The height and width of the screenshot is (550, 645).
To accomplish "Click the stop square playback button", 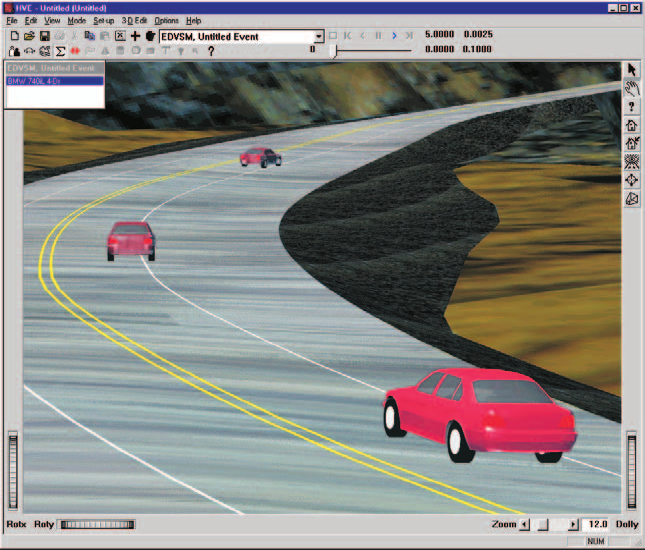I will click(x=333, y=36).
